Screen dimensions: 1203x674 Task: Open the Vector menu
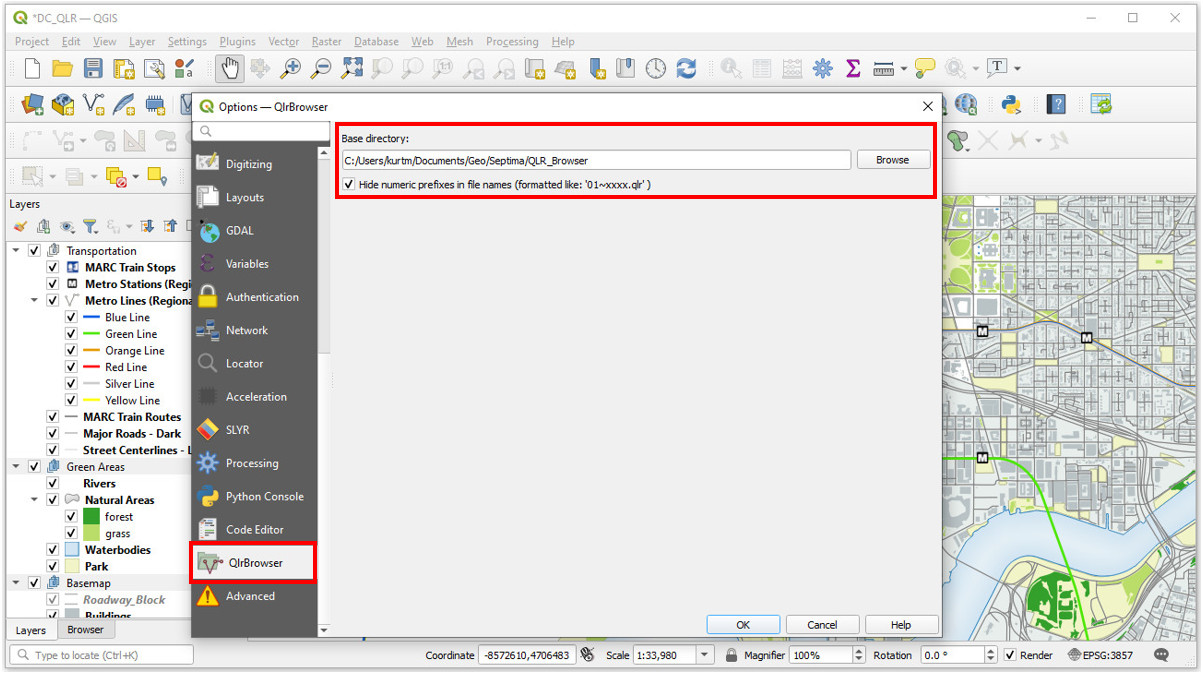point(283,42)
